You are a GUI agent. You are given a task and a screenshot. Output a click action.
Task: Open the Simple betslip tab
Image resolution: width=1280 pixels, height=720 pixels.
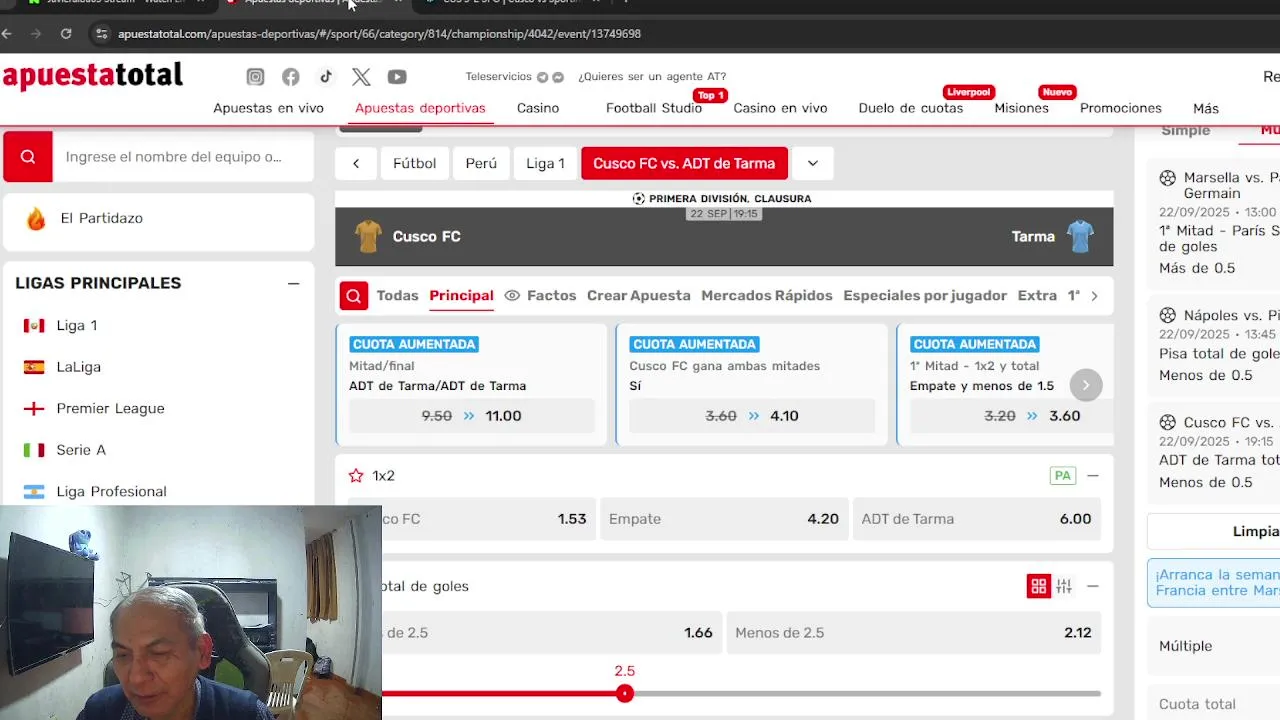(1185, 131)
